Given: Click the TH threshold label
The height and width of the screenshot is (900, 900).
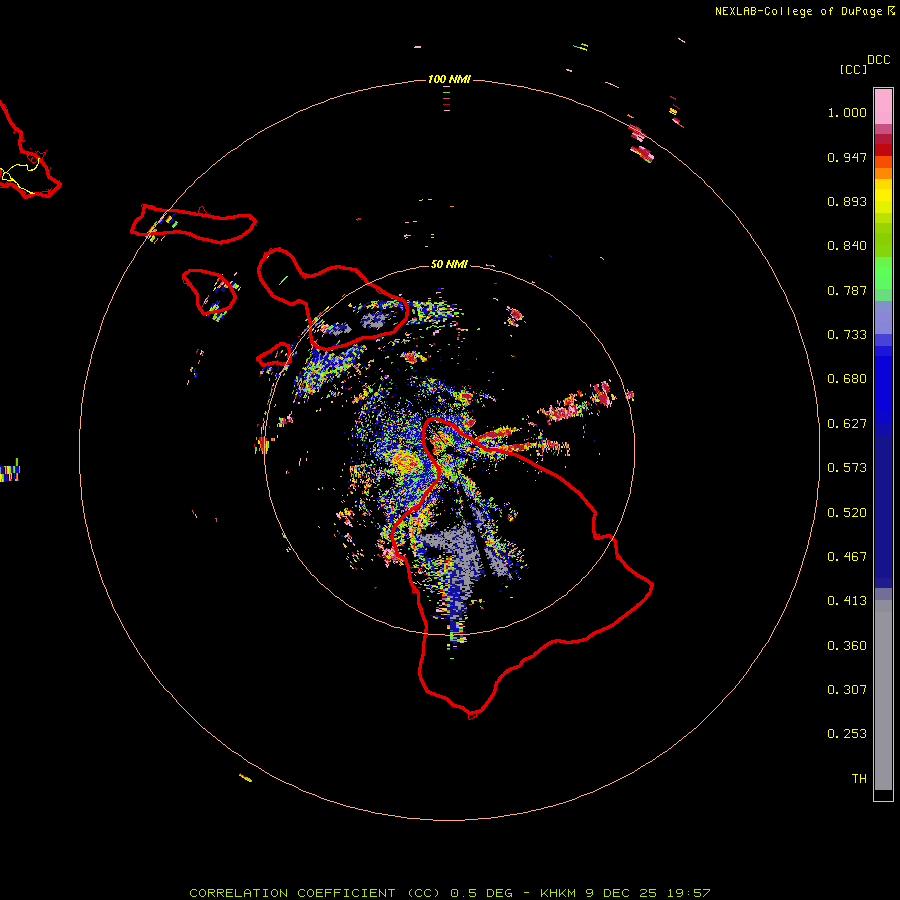Looking at the screenshot, I should (x=859, y=779).
